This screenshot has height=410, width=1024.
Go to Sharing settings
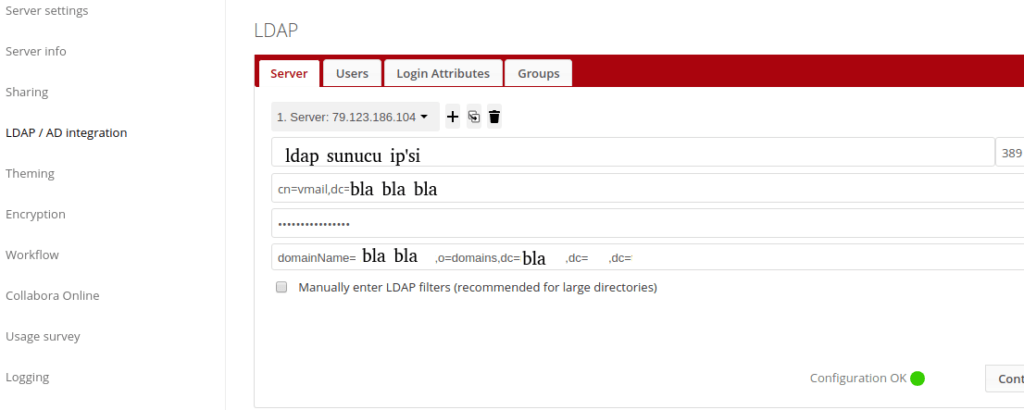[27, 92]
